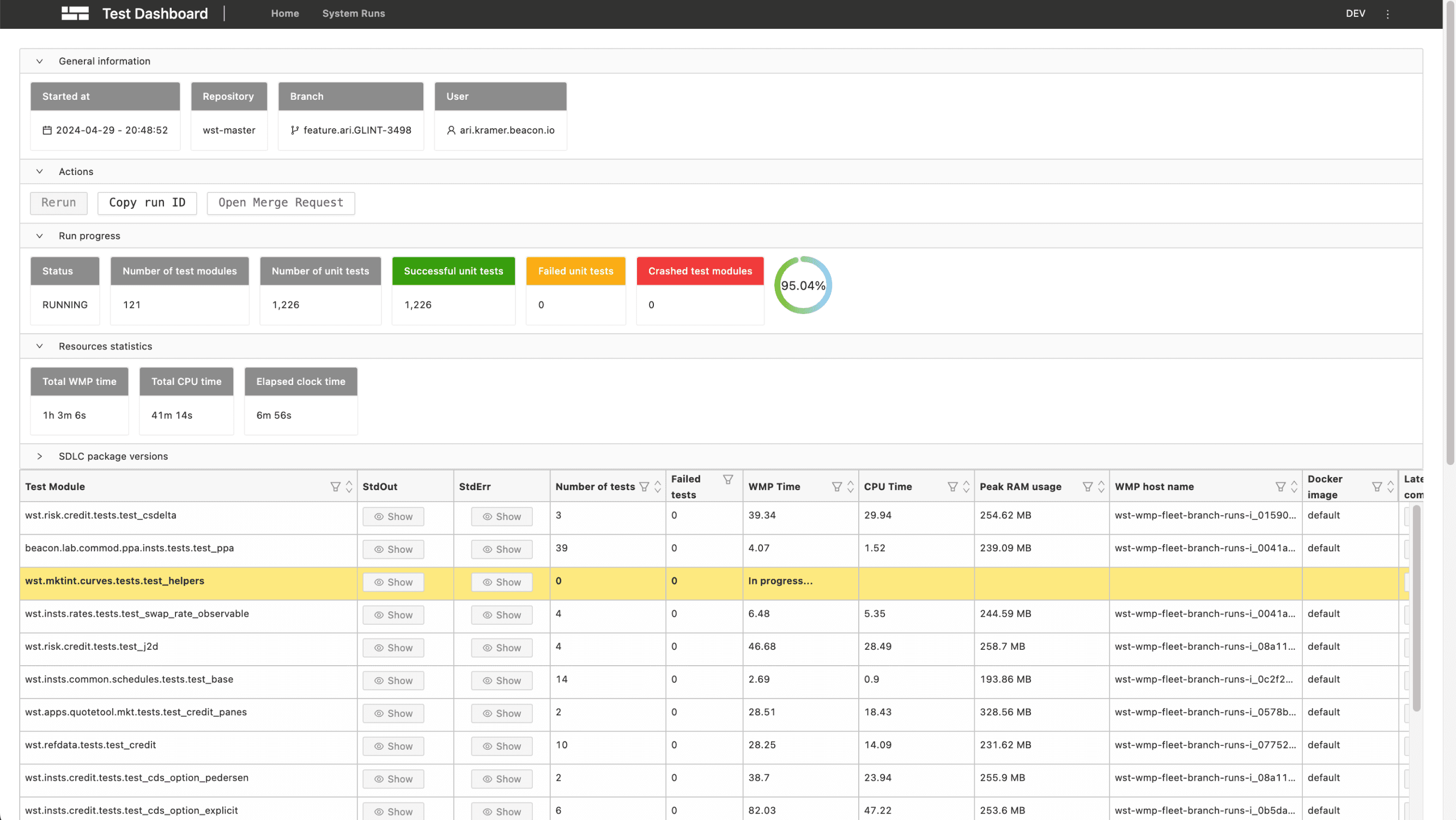The height and width of the screenshot is (820, 1456).
Task: Open the three-dot menu next to DEV
Action: [1387, 14]
